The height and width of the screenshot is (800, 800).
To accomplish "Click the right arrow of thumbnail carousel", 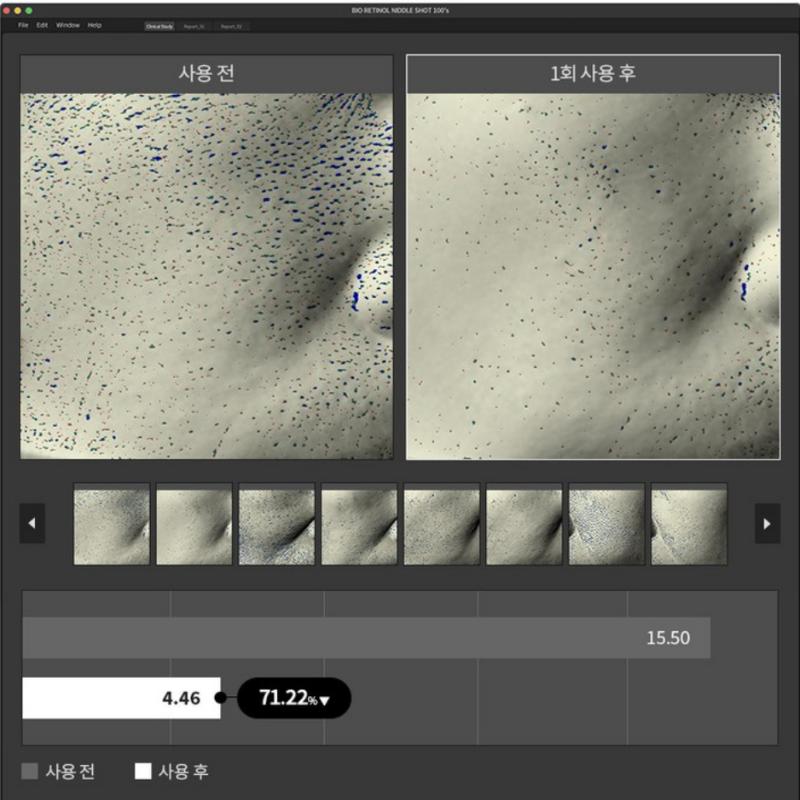I will pyautogui.click(x=767, y=523).
